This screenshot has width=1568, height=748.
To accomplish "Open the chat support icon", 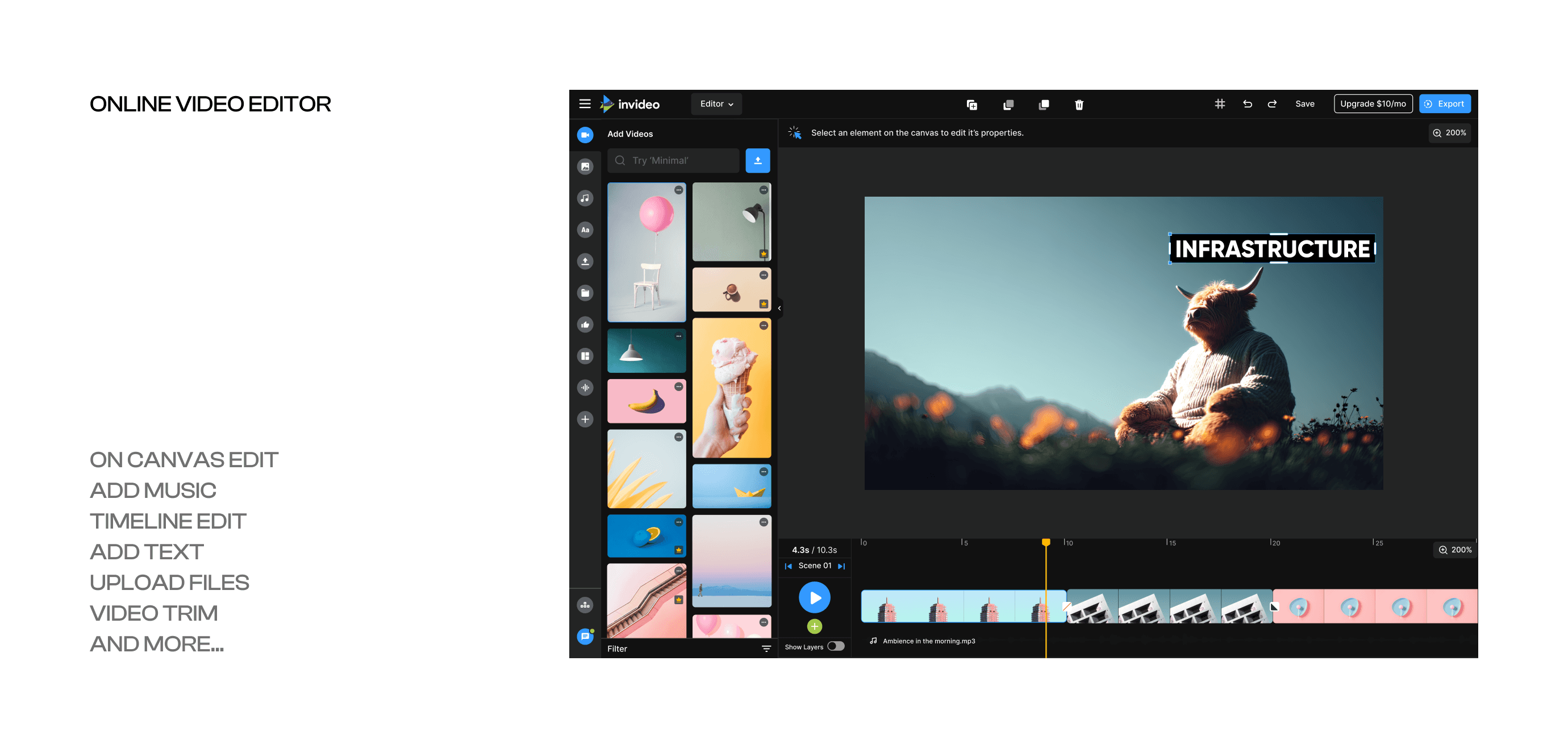I will [585, 637].
